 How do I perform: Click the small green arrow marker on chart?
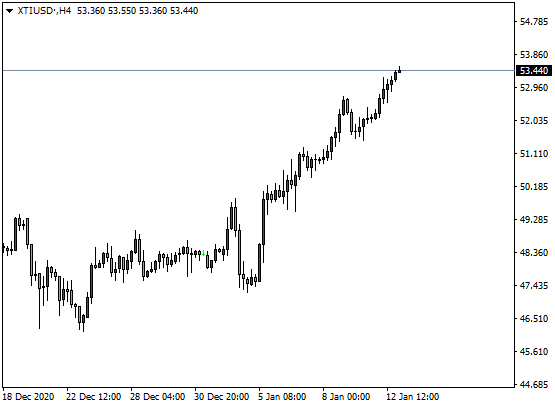pos(204,253)
